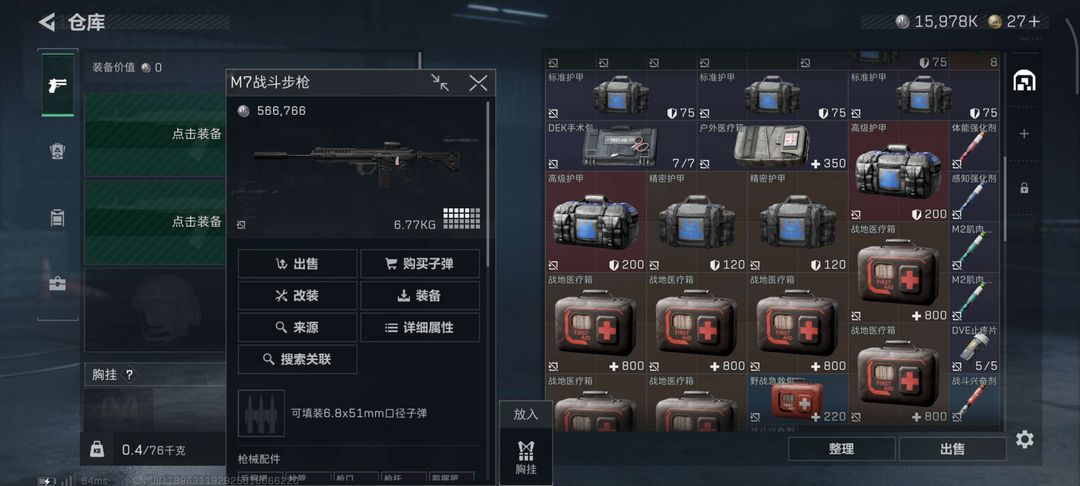
Task: Collapse the M7战斗步枪 detail panel
Action: click(440, 83)
